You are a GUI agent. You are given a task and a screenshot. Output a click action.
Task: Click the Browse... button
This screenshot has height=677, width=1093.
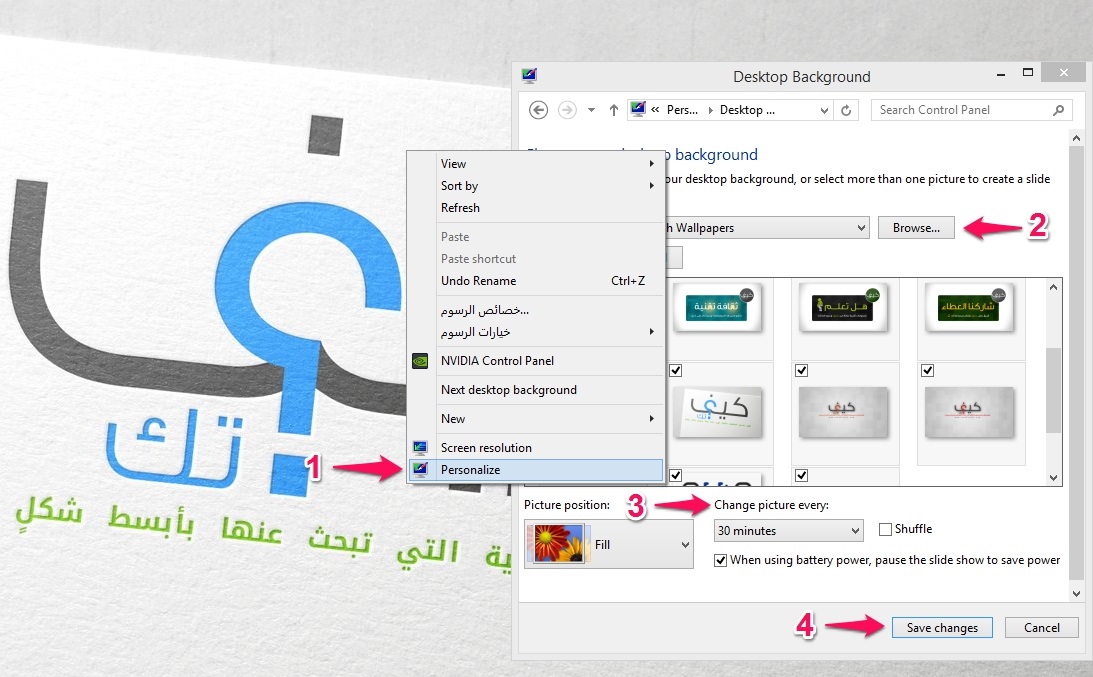[916, 228]
